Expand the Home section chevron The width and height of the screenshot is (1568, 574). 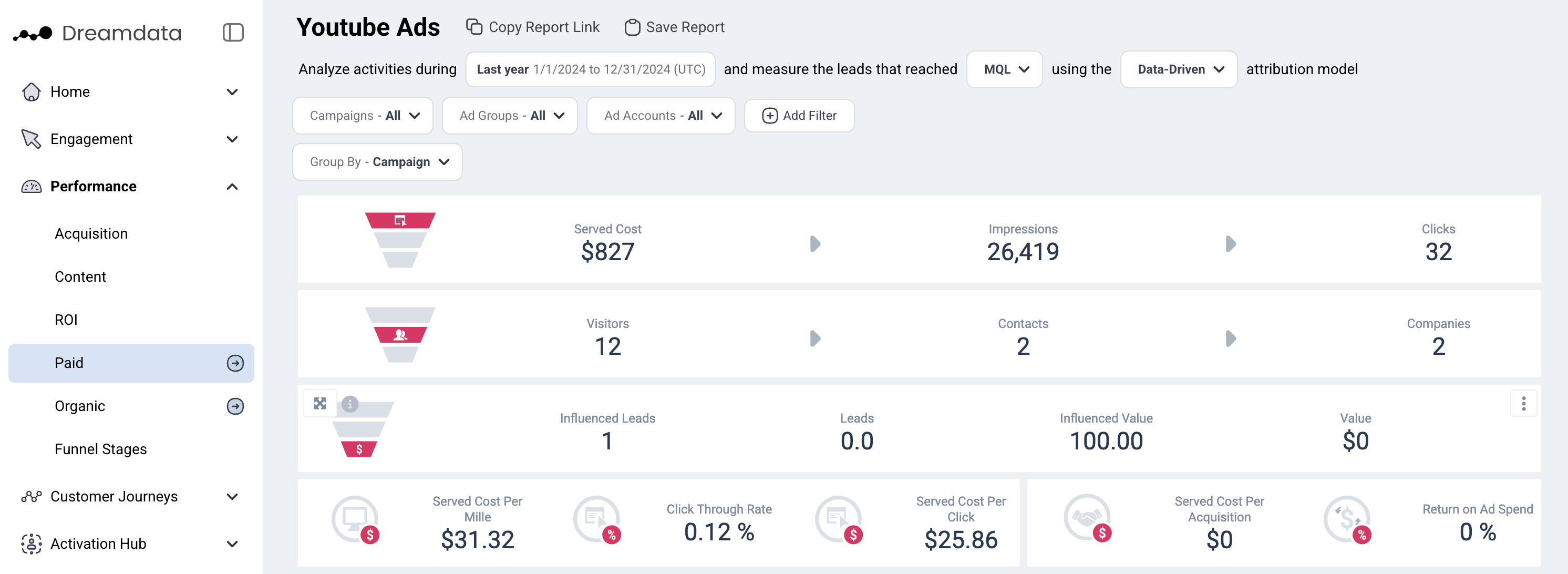point(232,92)
